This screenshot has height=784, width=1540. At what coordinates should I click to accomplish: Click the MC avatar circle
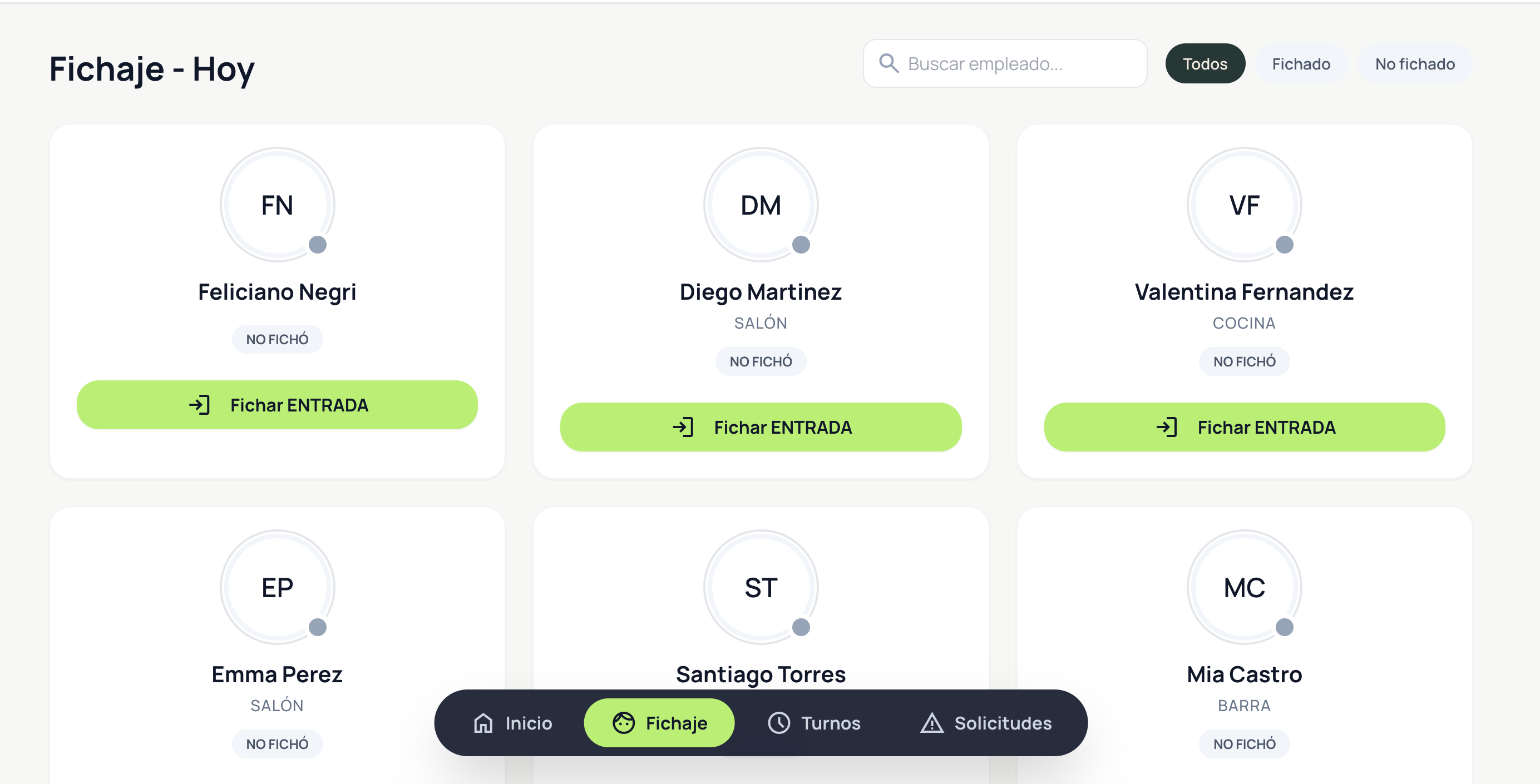1244,587
